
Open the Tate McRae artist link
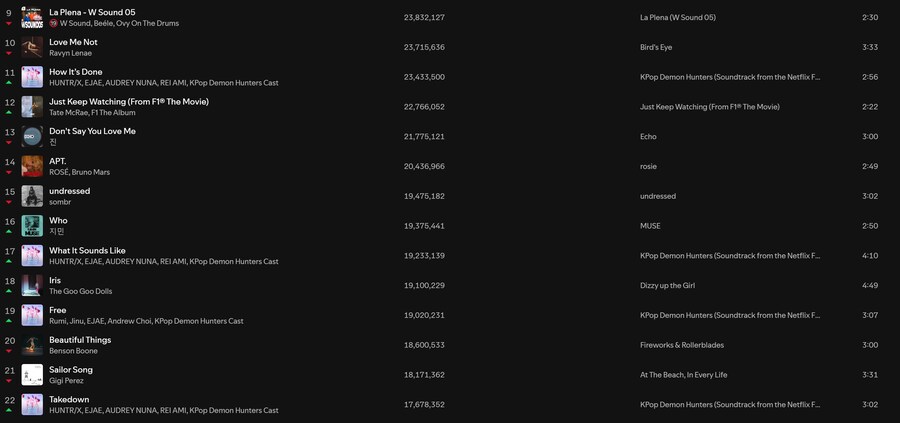pyautogui.click(x=70, y=113)
